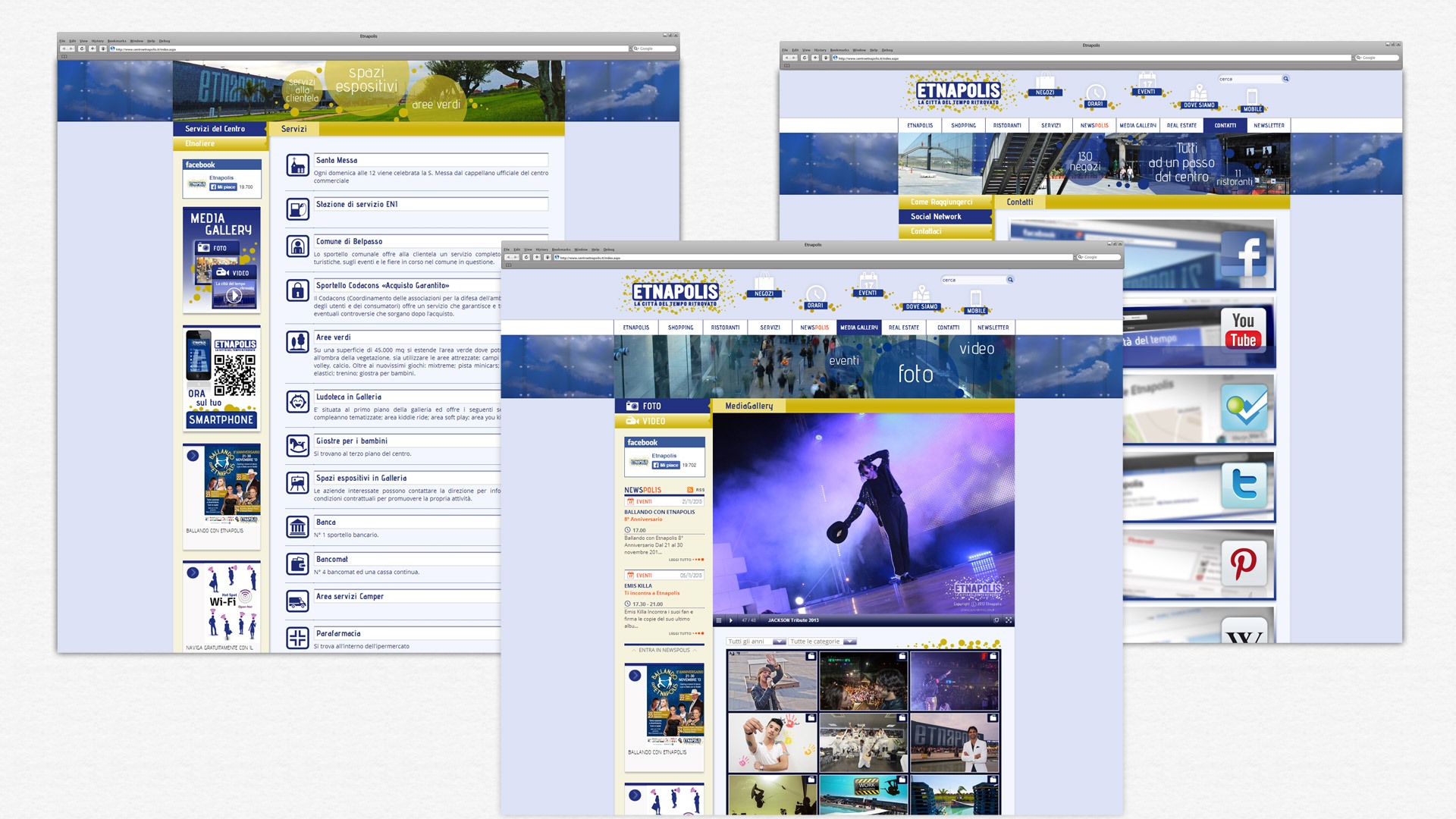Click Negozi bag icon in right window

point(1045,84)
